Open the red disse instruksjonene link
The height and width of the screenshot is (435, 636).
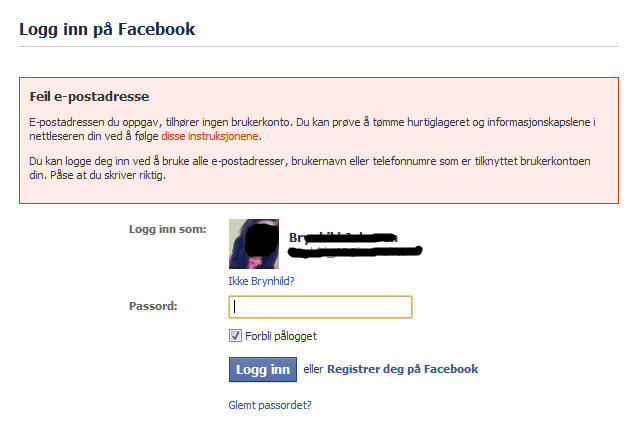[210, 136]
